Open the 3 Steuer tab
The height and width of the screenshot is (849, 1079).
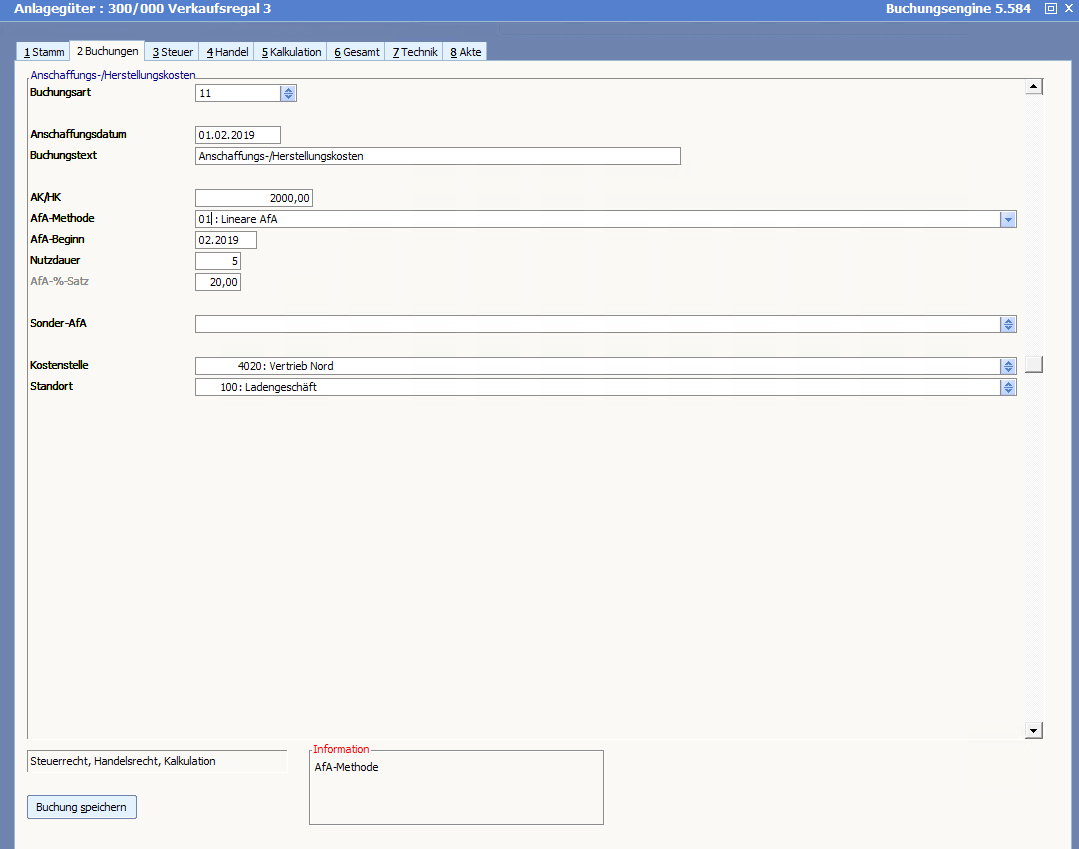click(x=172, y=52)
